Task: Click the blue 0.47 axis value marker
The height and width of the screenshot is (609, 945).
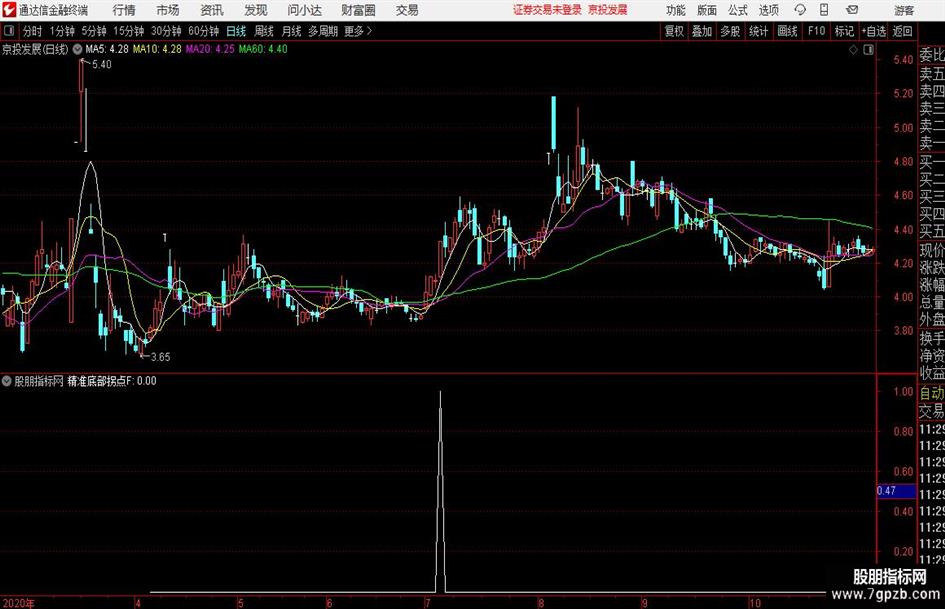Action: [x=896, y=491]
